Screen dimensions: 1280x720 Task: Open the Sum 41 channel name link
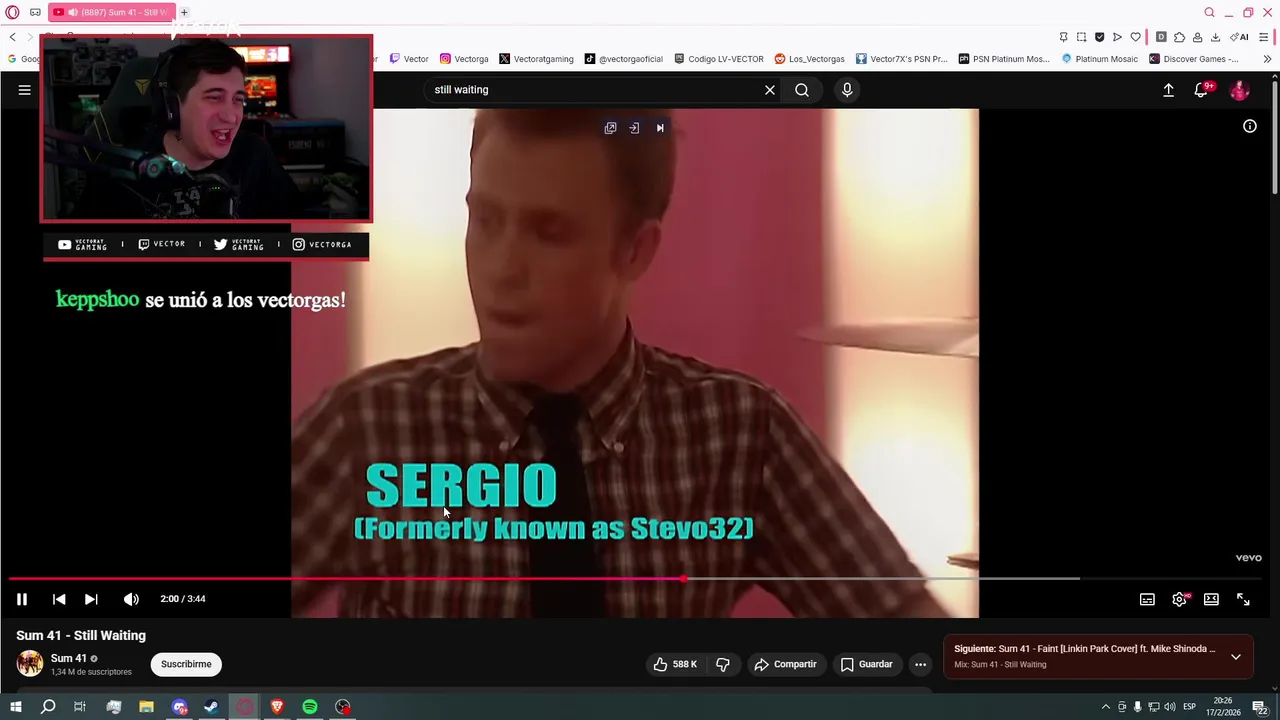pos(69,658)
